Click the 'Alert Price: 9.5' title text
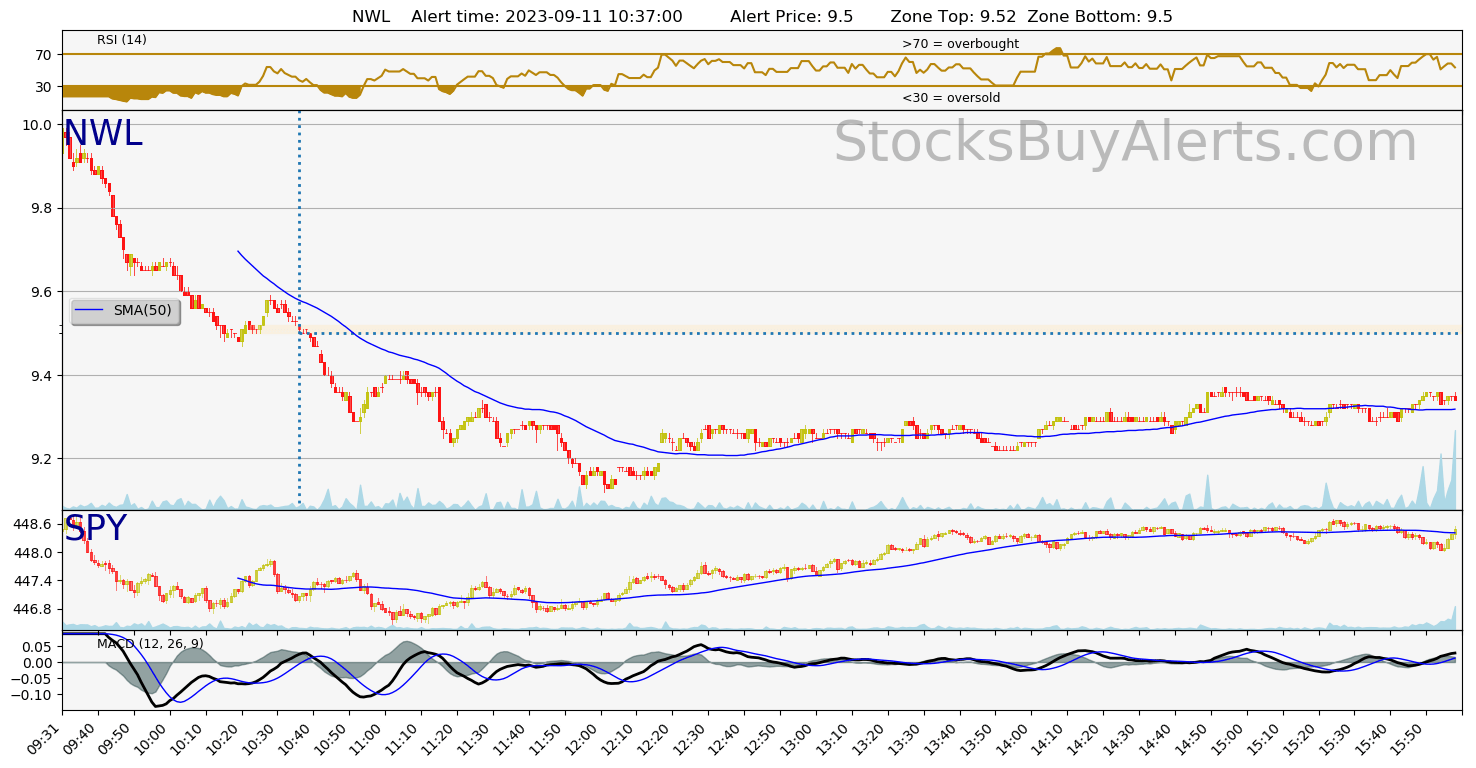Screen dimensions: 1476x768 [791, 17]
